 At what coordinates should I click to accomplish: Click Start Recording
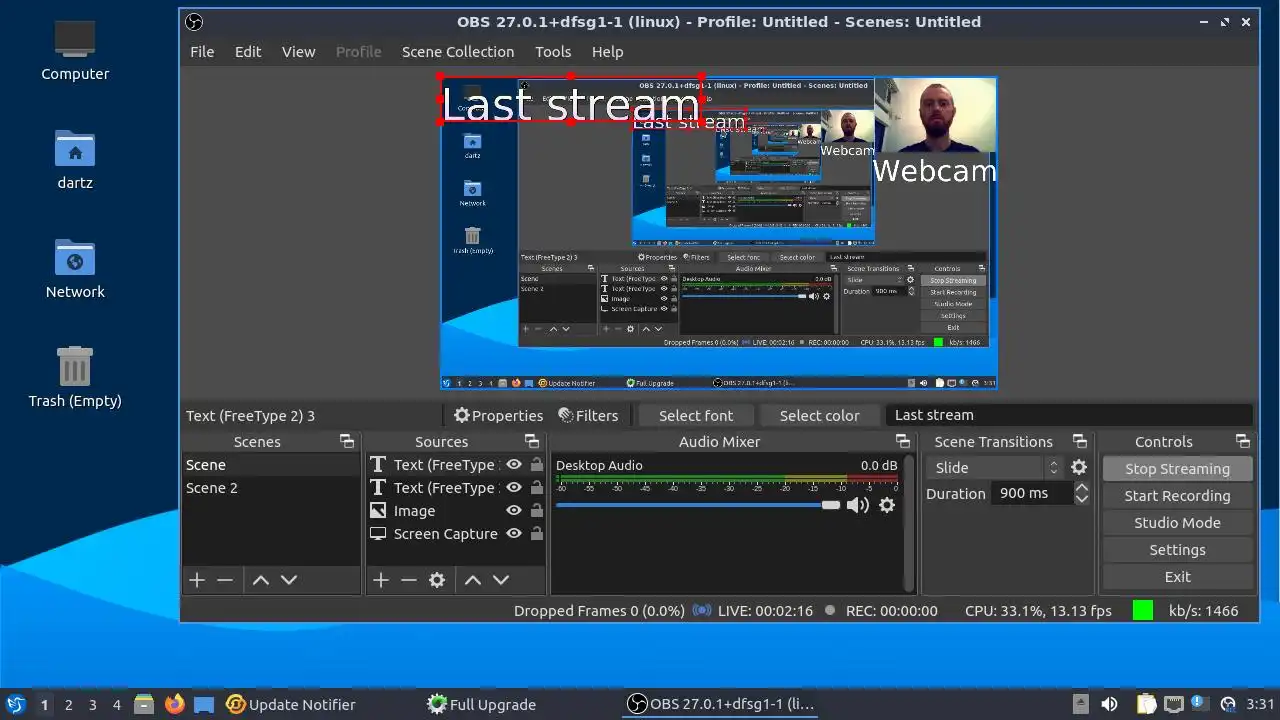point(1177,496)
